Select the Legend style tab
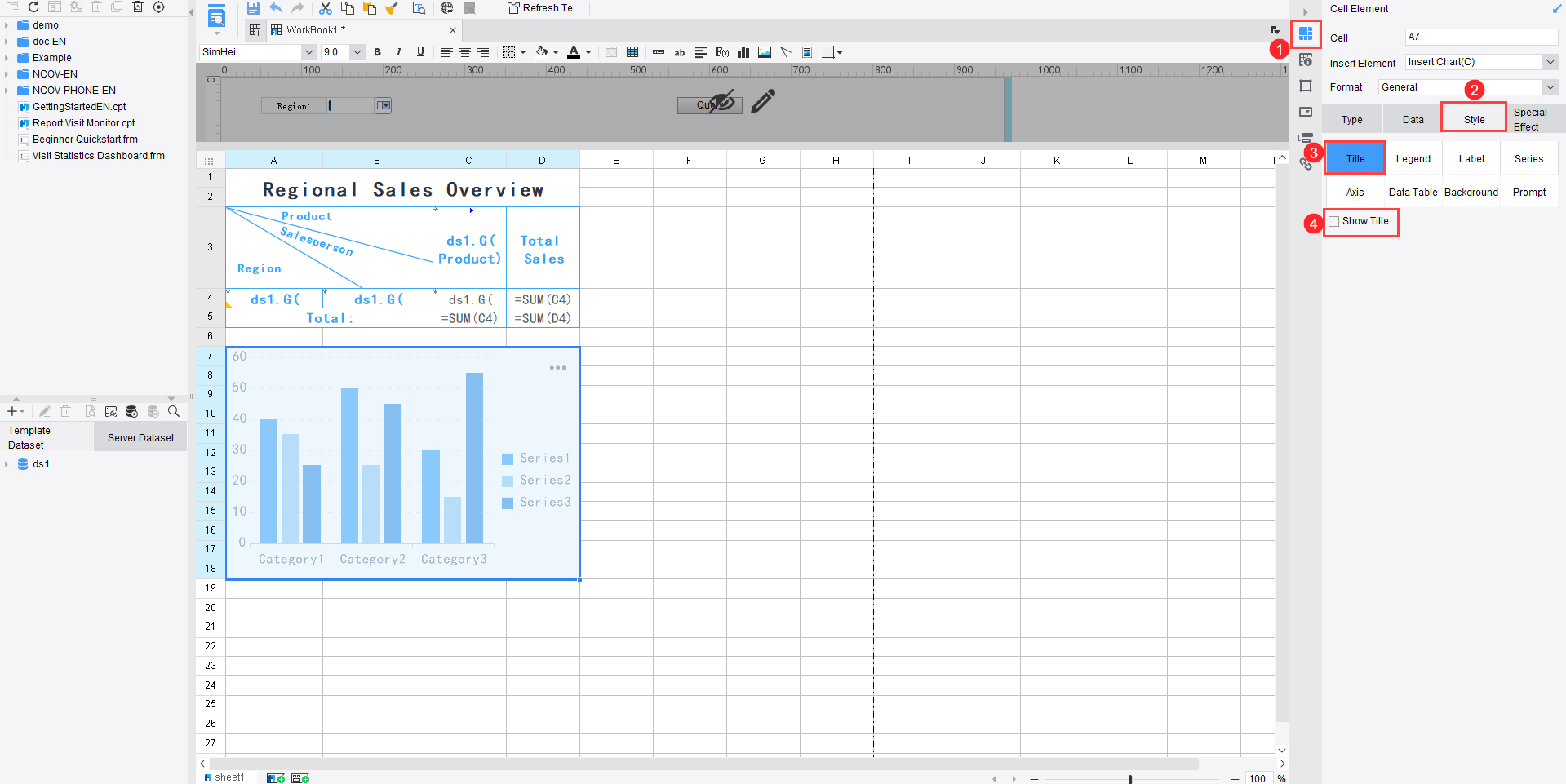The height and width of the screenshot is (784, 1566). tap(1413, 159)
